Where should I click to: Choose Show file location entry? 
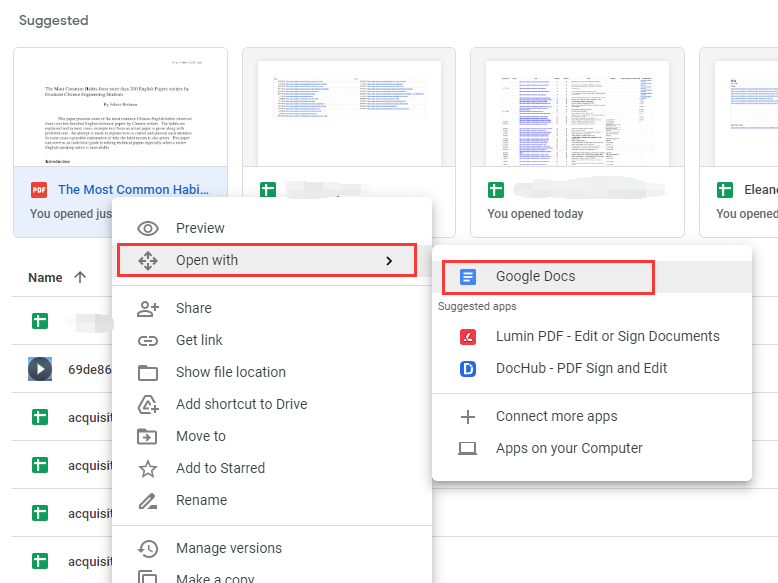[272, 373]
